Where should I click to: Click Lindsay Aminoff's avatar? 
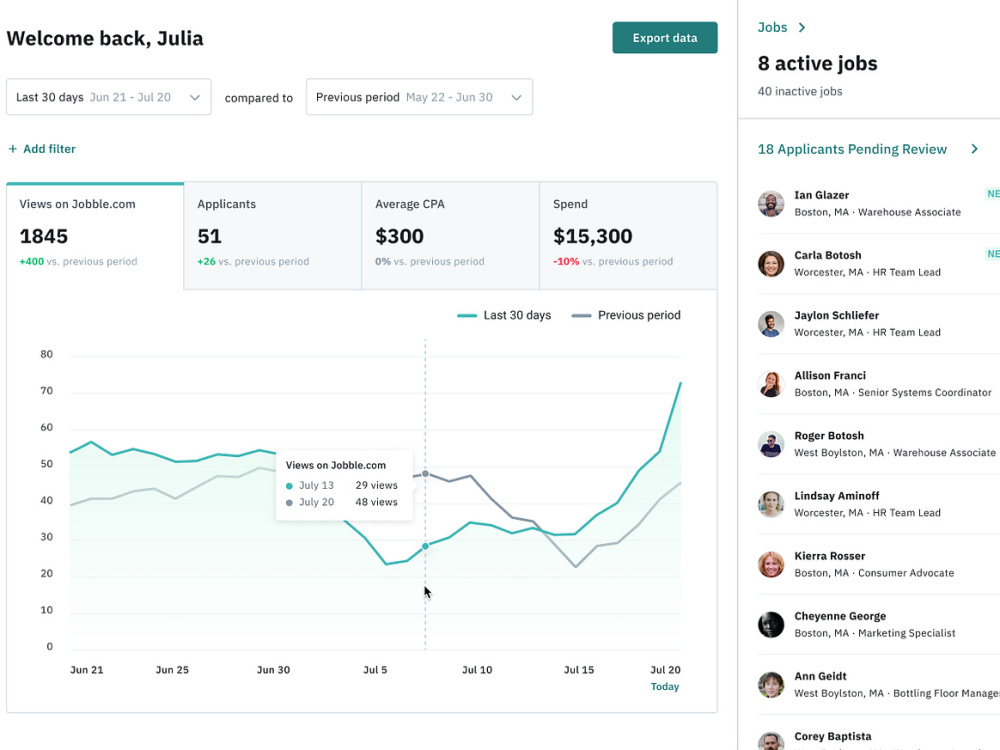pos(771,504)
